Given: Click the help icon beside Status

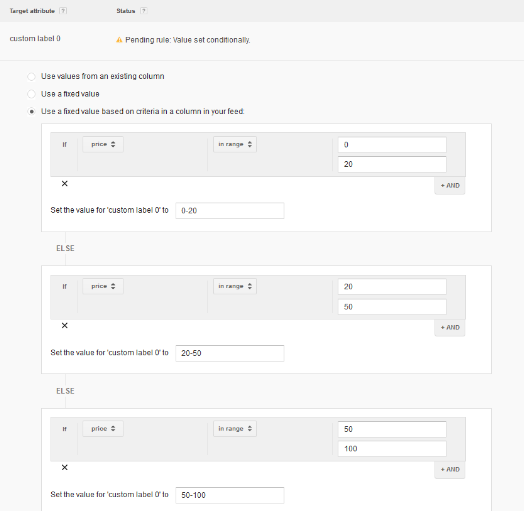Looking at the screenshot, I should coord(143,11).
